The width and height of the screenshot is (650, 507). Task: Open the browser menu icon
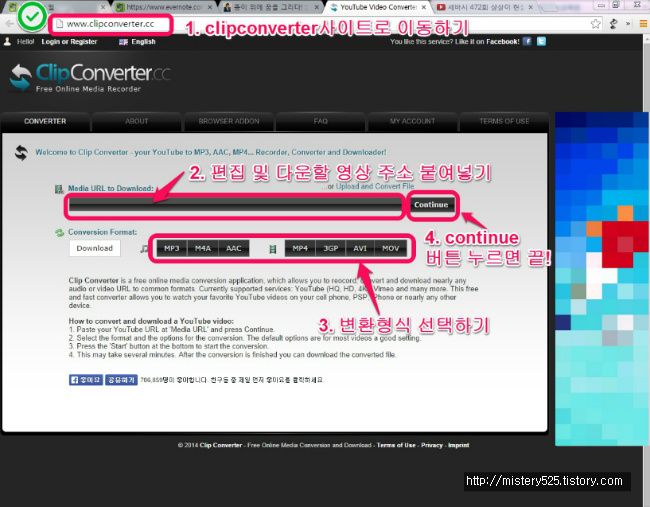point(644,24)
